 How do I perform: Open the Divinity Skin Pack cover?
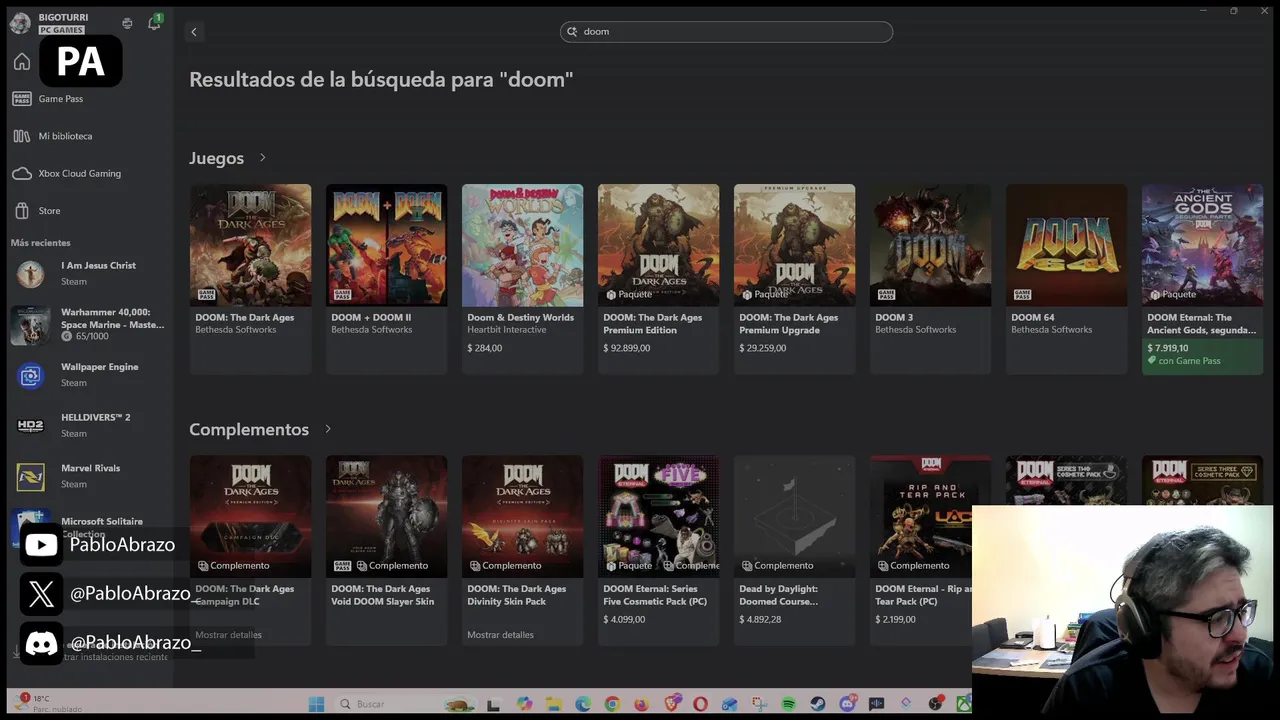tap(522, 516)
